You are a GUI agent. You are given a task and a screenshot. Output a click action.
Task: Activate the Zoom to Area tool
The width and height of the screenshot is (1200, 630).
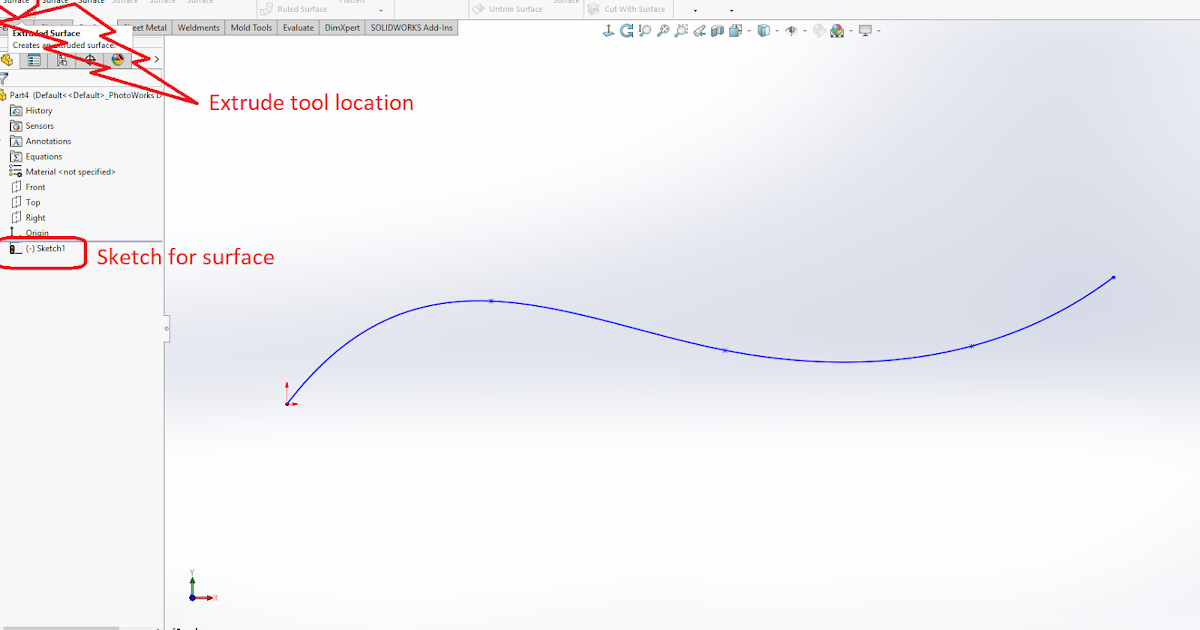point(680,31)
